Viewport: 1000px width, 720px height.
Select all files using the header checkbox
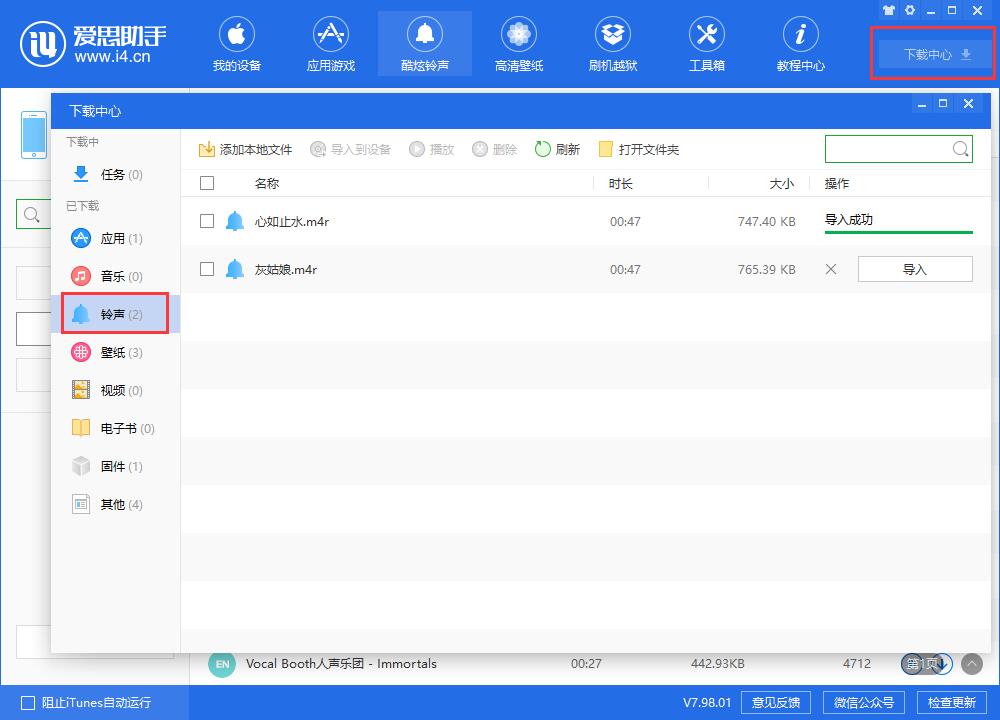(x=208, y=183)
